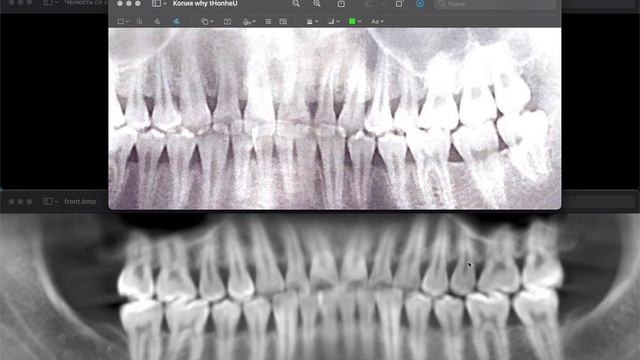Image resolution: width=640 pixels, height=360 pixels.
Task: Select the Instant Alpha tool
Action: [140, 21]
